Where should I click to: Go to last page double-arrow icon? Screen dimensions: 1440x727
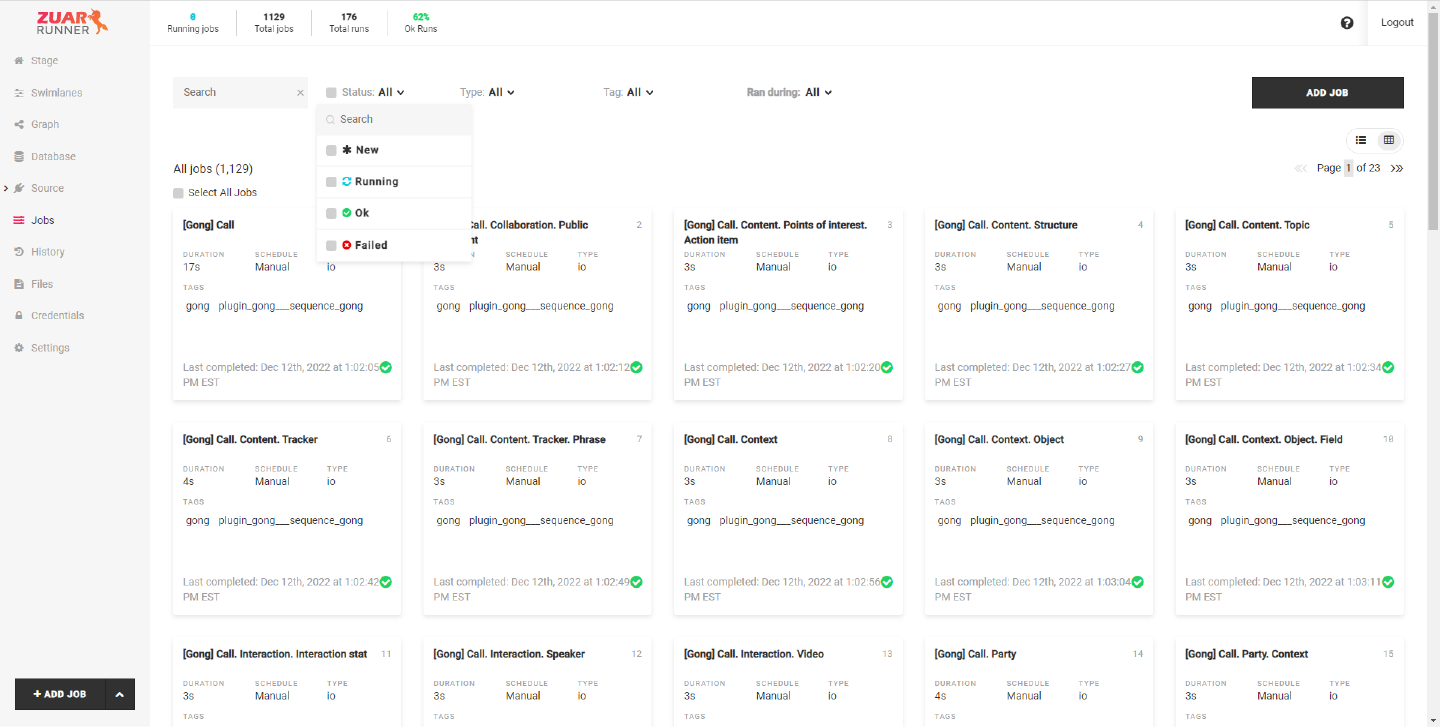1397,168
